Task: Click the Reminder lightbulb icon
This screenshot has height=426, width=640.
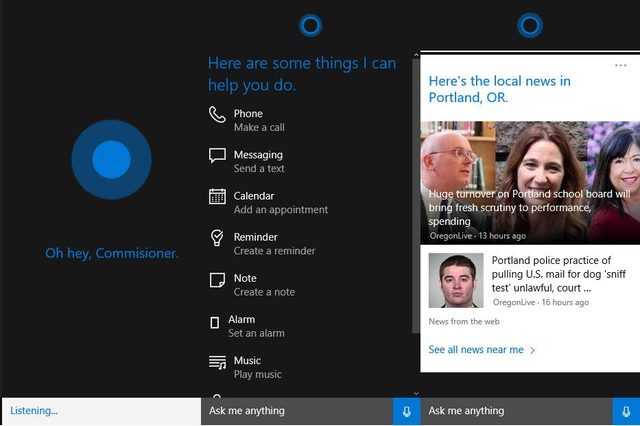Action: [217, 237]
